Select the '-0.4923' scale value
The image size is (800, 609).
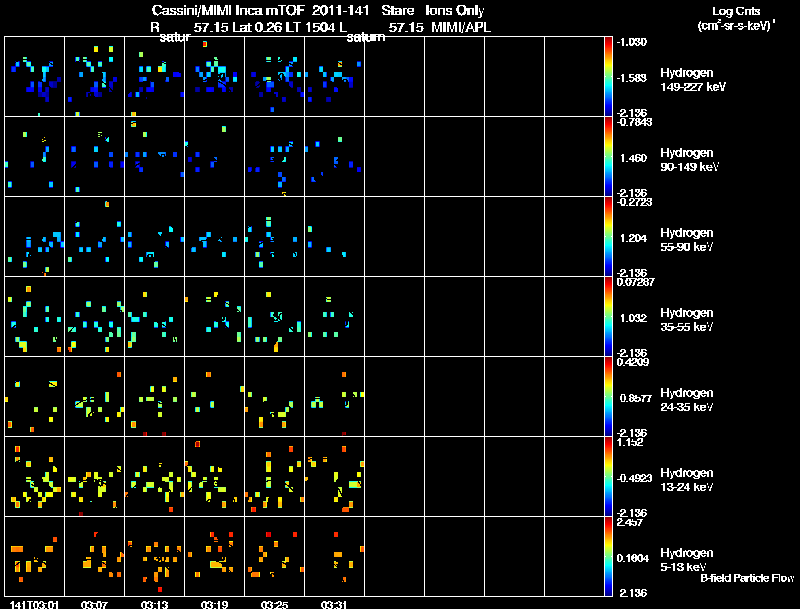pos(634,478)
